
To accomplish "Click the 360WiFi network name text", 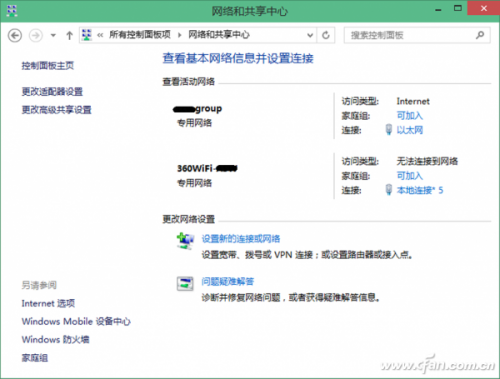I will pos(207,169).
